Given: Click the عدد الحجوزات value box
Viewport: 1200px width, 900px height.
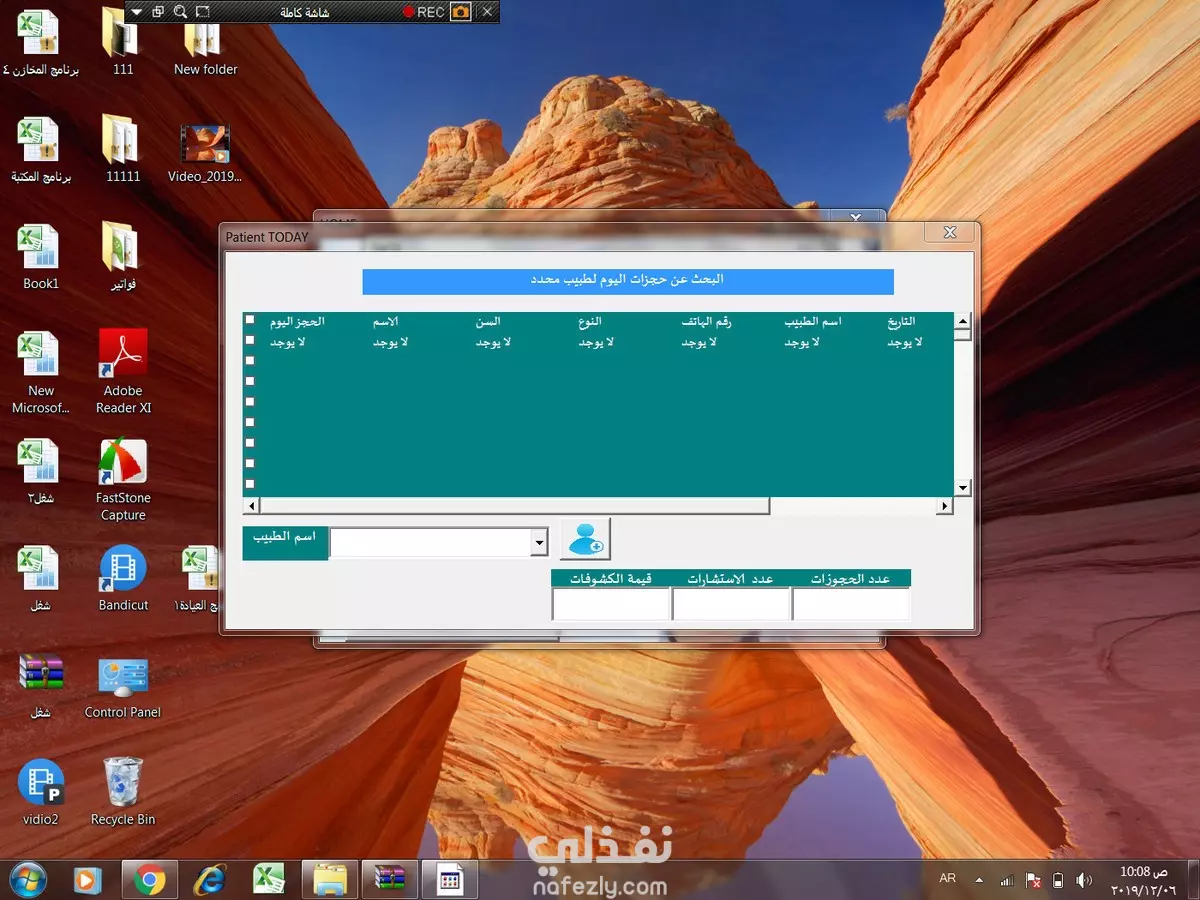Looking at the screenshot, I should point(851,604).
